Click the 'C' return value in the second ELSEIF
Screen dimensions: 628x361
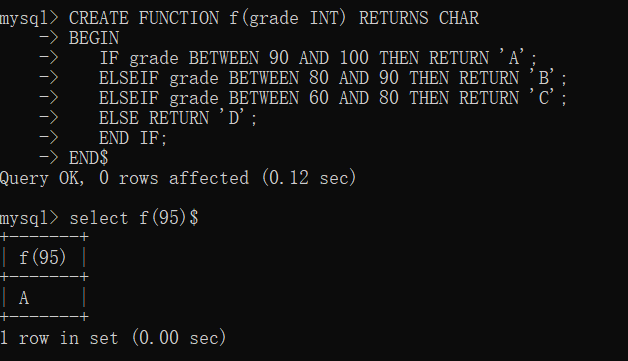click(x=542, y=97)
